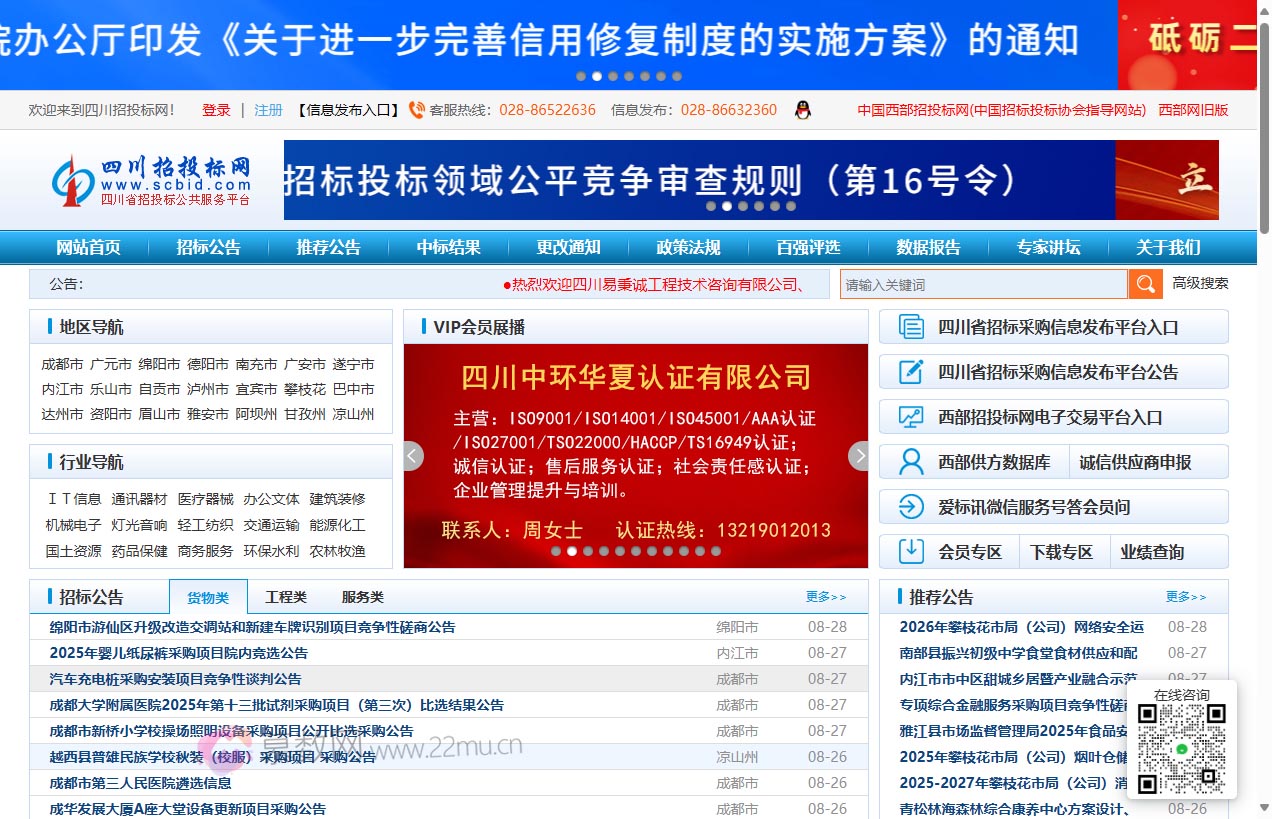Click the search magnifier icon
This screenshot has height=819, width=1272.
click(1145, 284)
